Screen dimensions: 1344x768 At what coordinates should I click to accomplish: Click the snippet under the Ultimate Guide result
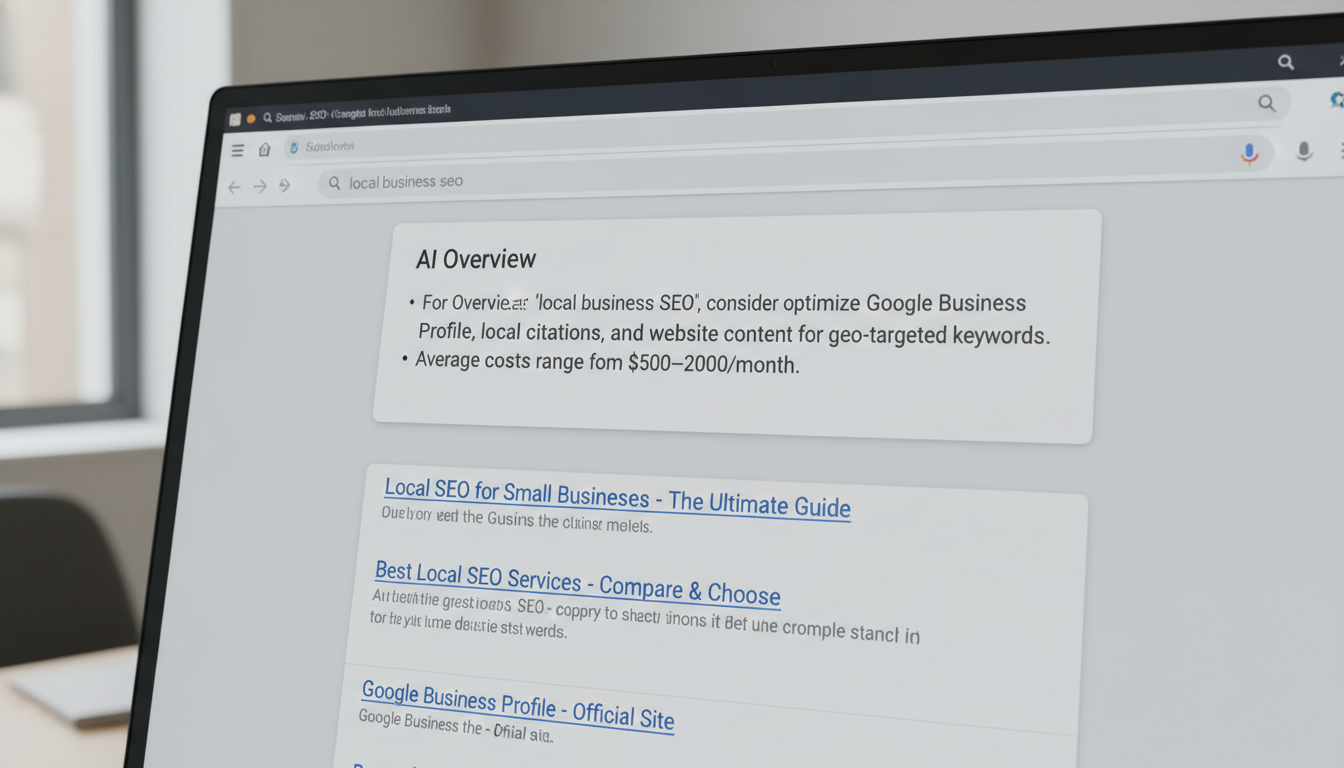click(x=516, y=520)
